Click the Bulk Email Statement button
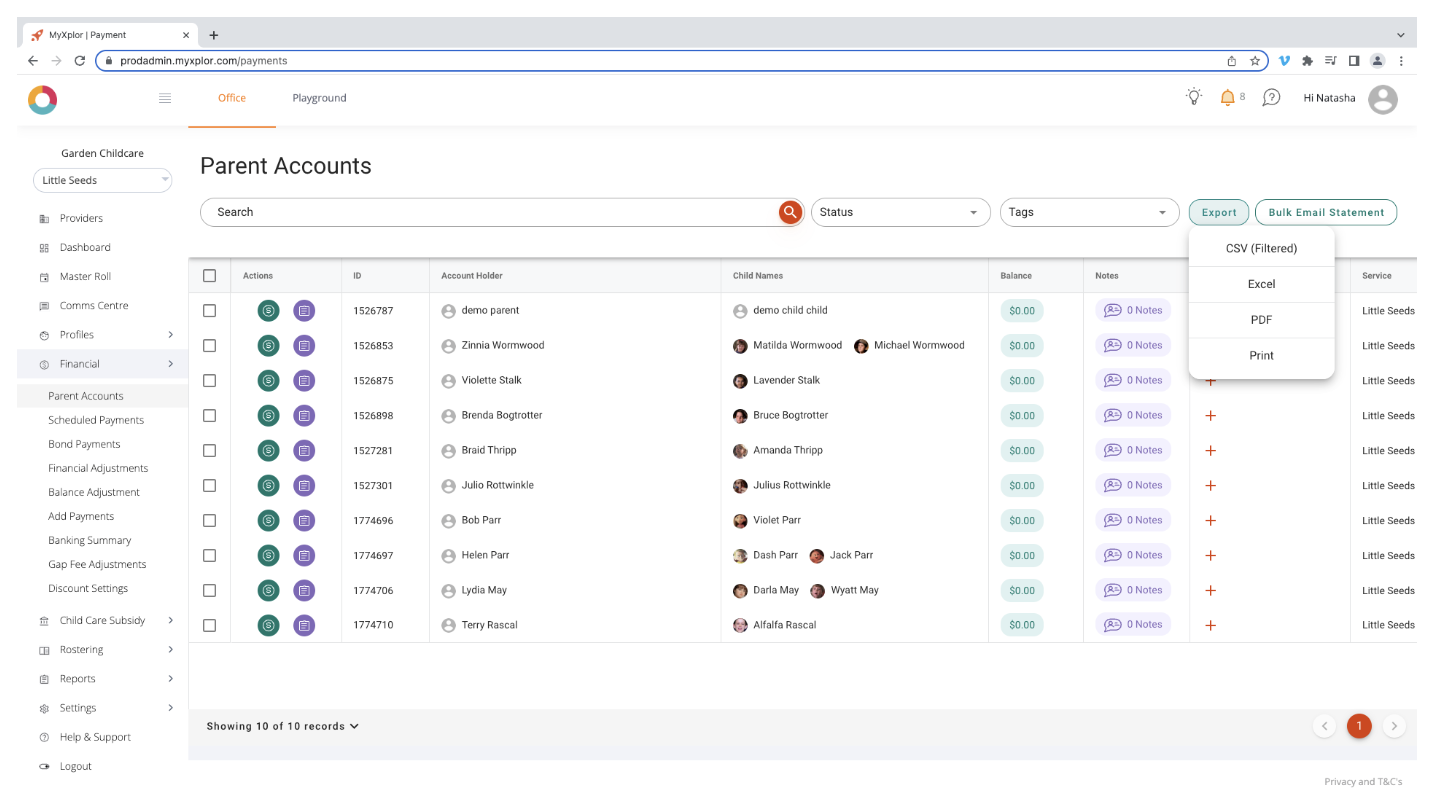 [x=1326, y=211]
